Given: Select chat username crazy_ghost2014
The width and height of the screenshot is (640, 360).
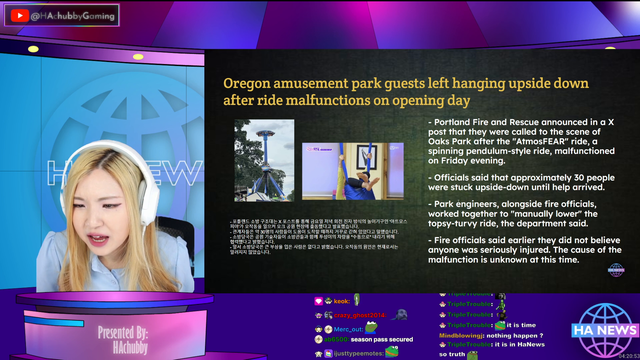Looking at the screenshot, I should pyautogui.click(x=360, y=315).
